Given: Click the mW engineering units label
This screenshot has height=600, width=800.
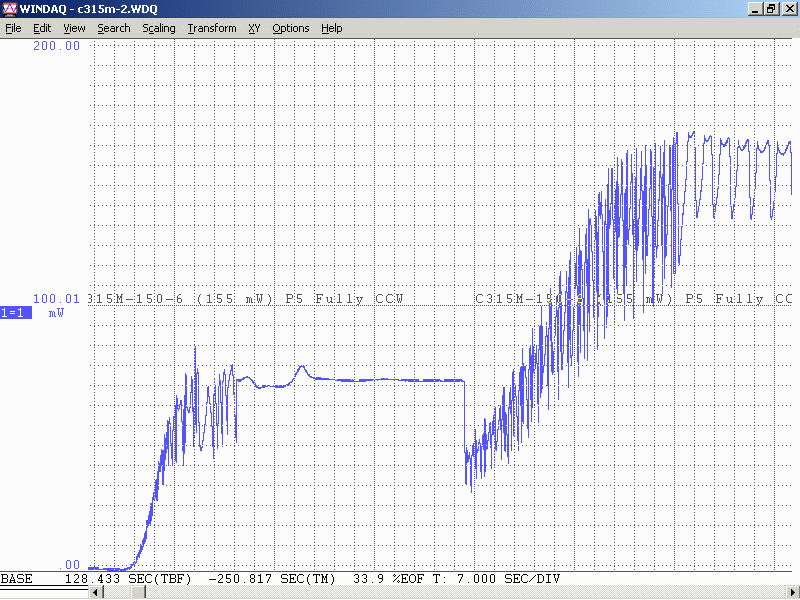Looking at the screenshot, I should click(x=56, y=312).
